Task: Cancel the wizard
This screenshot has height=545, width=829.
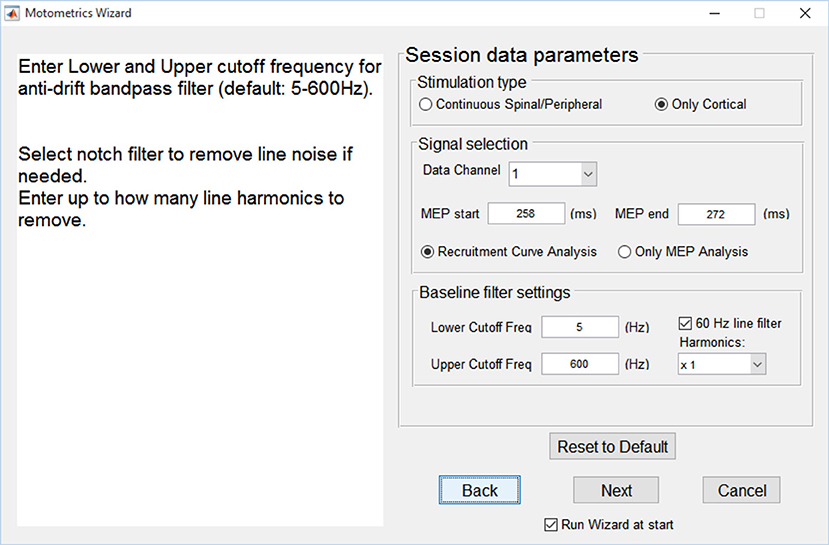Action: click(x=741, y=490)
